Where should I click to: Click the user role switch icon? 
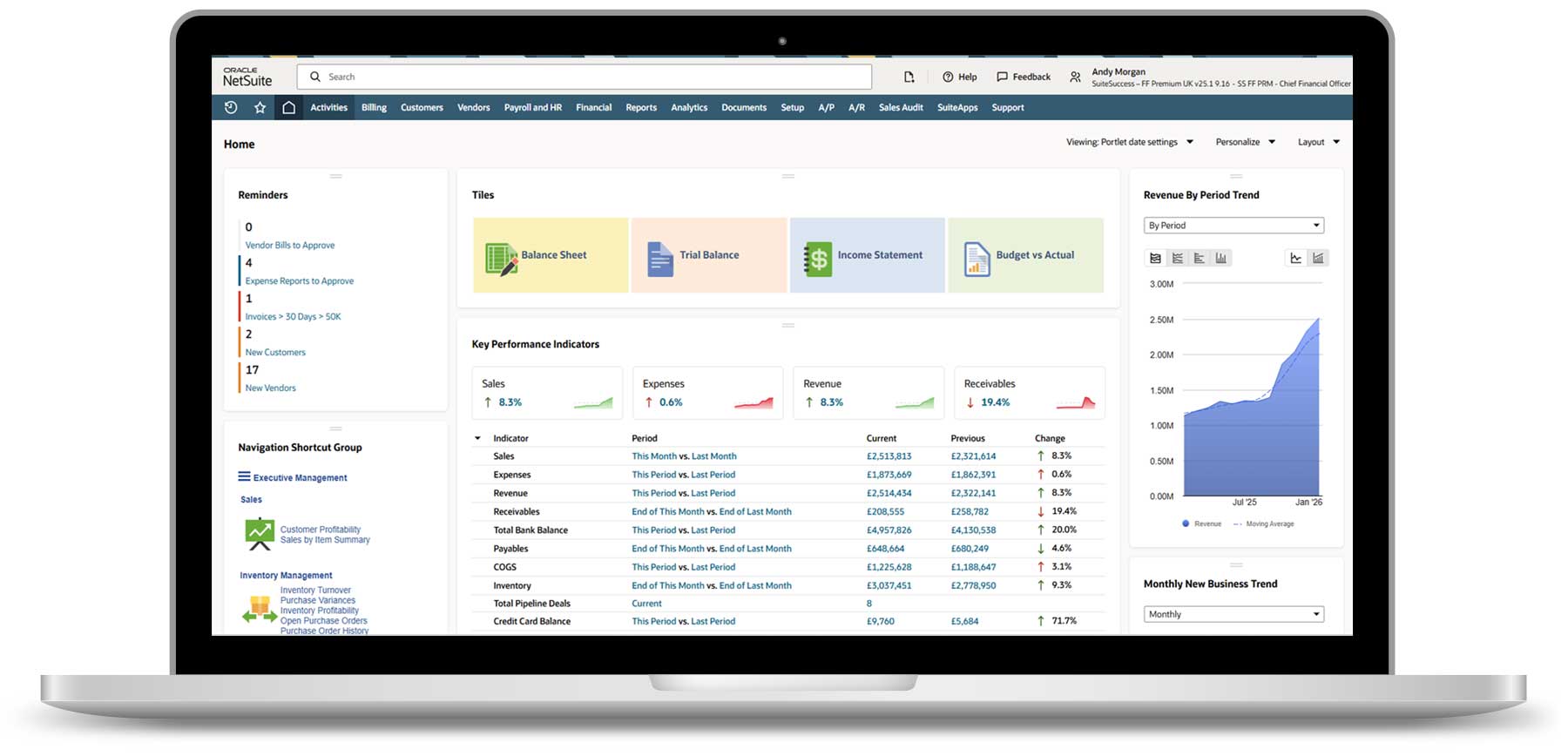click(1075, 77)
